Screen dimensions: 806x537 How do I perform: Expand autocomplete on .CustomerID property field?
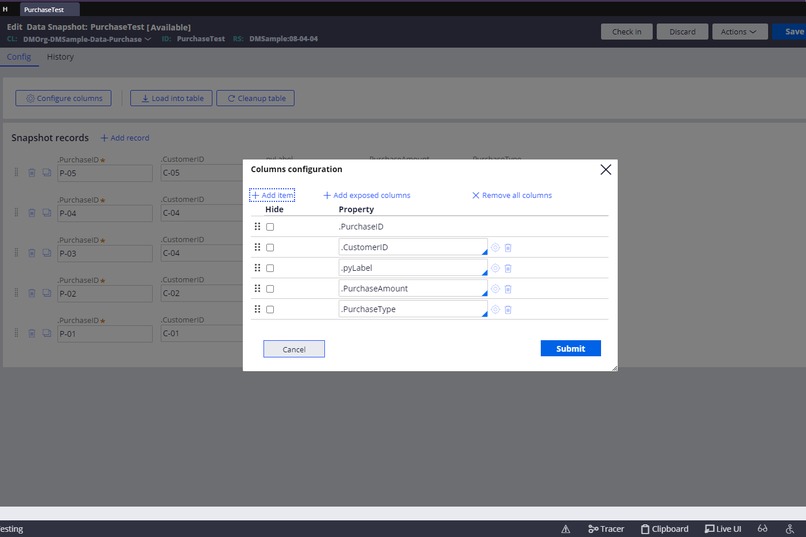[484, 252]
